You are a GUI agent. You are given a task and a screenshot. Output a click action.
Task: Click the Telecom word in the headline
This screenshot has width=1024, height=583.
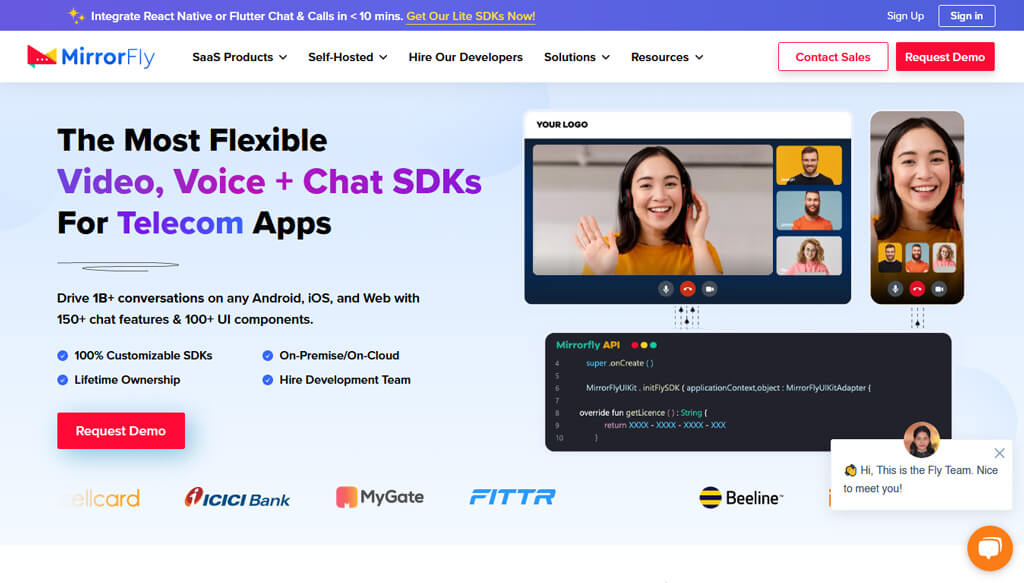point(180,223)
